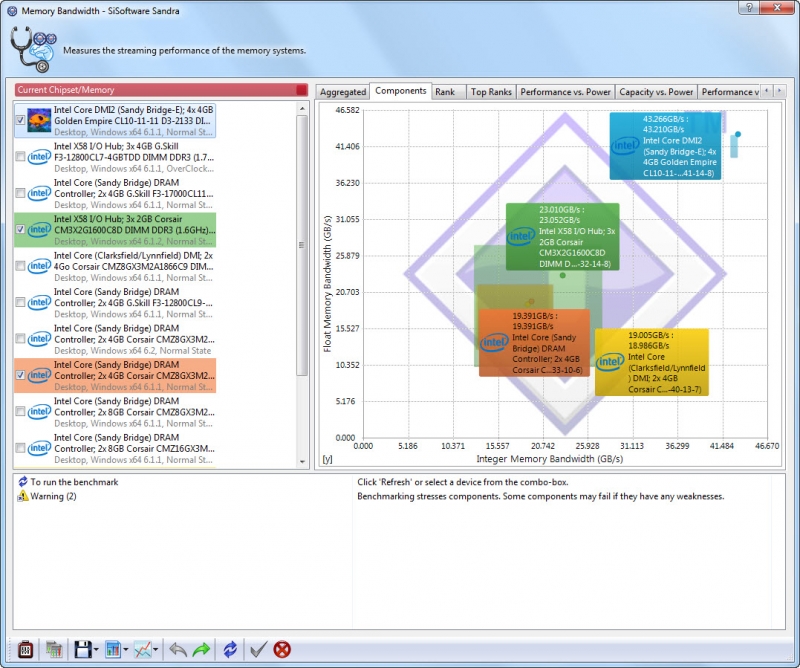800x668 pixels.
Task: Click the Intel logo beside the Clarksfield/Lynnfield row
Action: coord(39,266)
